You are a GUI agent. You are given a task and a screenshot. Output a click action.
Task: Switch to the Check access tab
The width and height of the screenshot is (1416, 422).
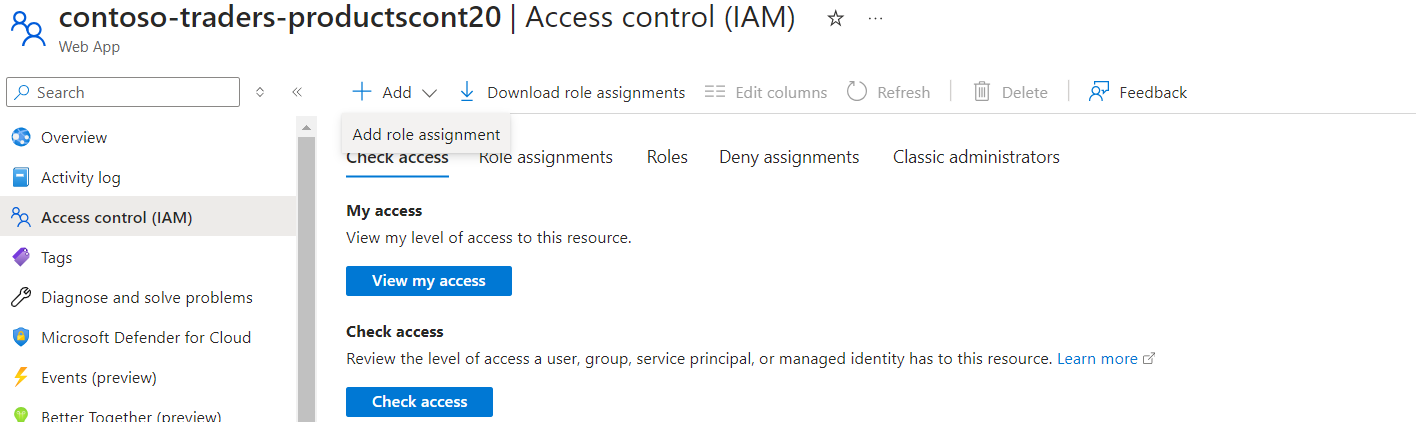tap(397, 157)
